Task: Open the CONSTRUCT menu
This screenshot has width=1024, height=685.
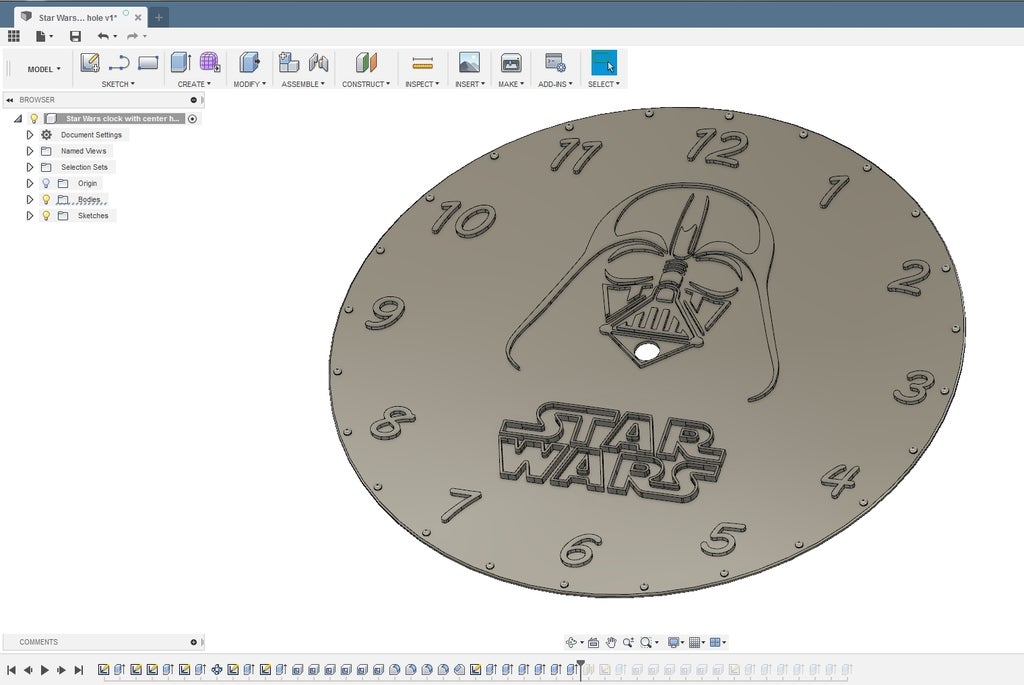Action: (x=366, y=84)
